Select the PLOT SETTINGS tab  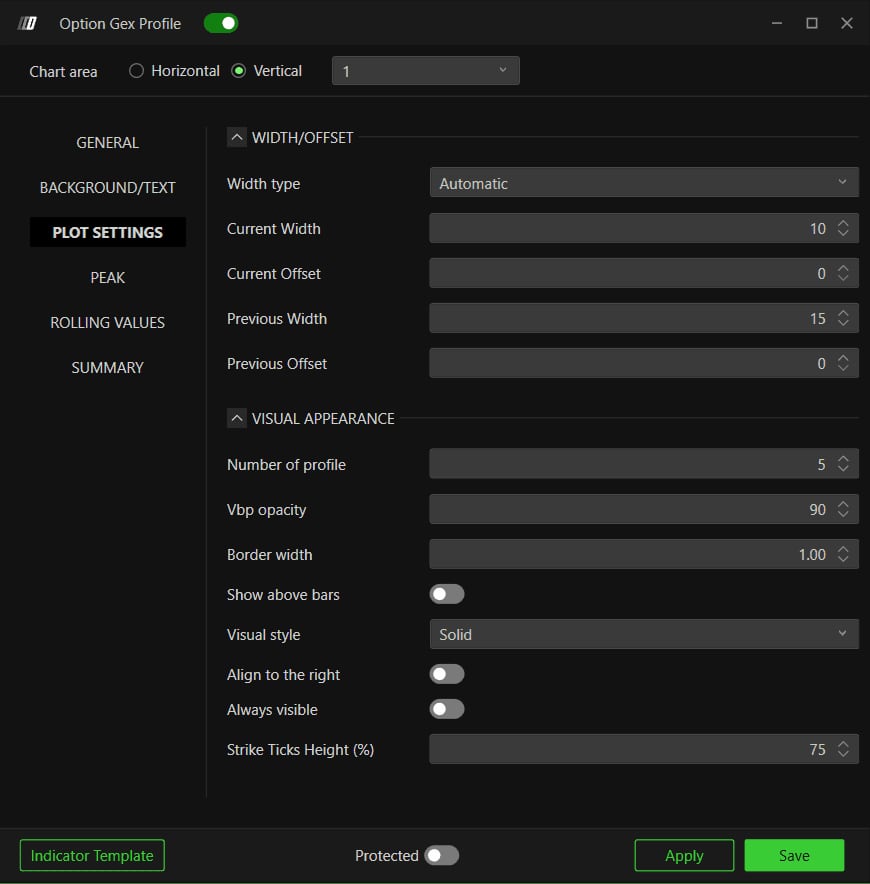(108, 232)
